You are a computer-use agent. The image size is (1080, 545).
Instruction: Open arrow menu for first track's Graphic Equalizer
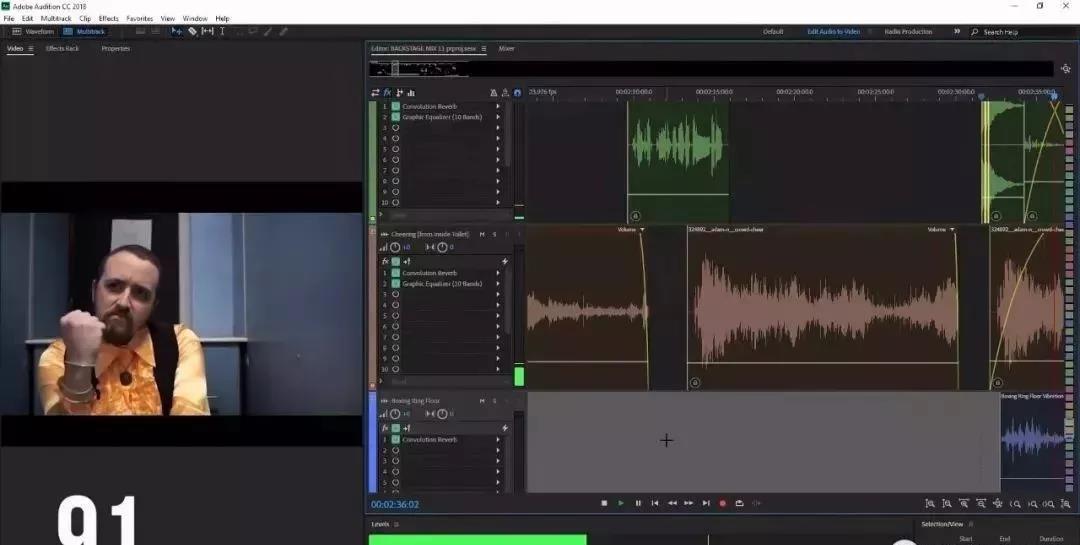[x=498, y=117]
